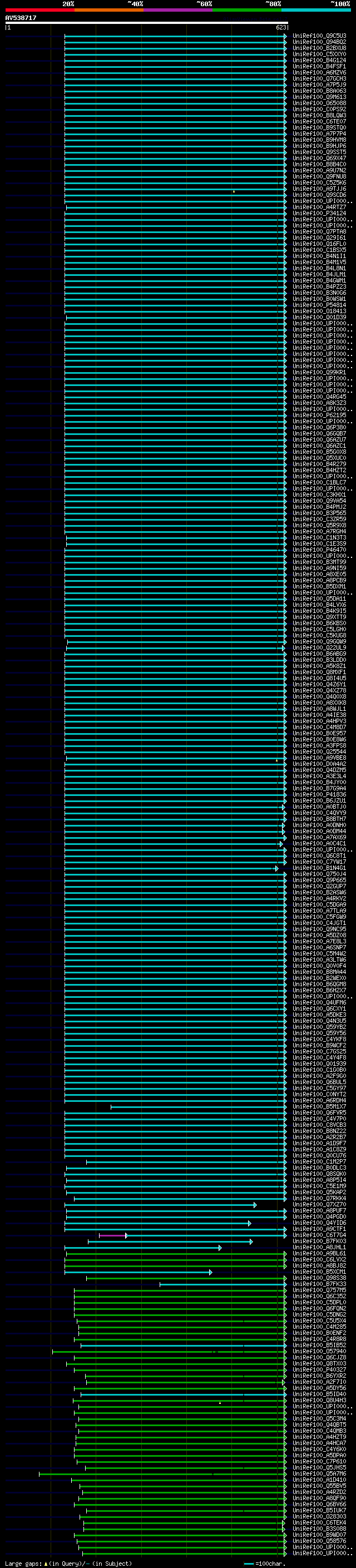Image resolution: width=356 pixels, height=1568 pixels.
Task: Select label UniRef100_Q7XZ70
Action: (x=319, y=1205)
